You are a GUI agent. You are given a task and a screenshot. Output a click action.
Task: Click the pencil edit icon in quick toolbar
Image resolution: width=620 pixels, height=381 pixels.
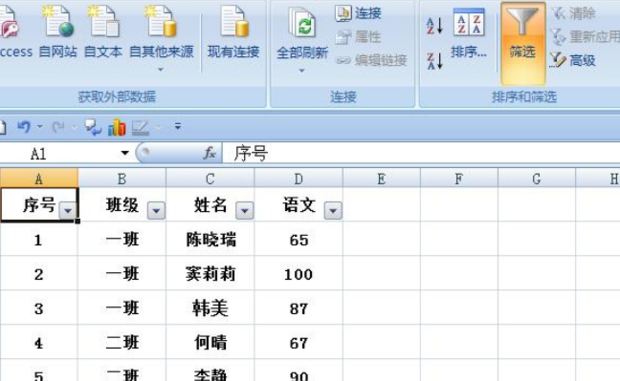coord(140,127)
